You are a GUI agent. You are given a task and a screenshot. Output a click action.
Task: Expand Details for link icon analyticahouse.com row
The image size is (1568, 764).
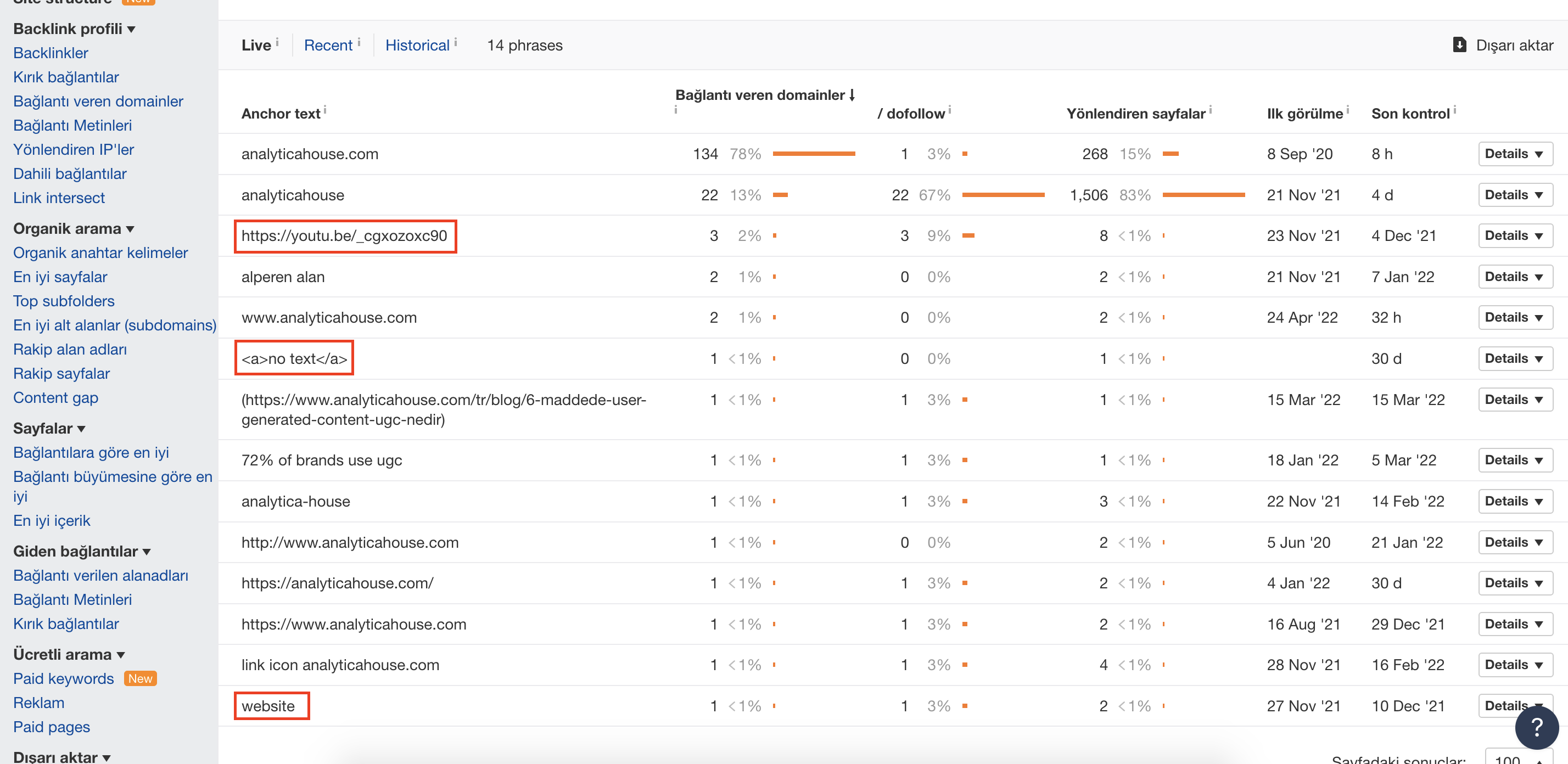[1515, 665]
